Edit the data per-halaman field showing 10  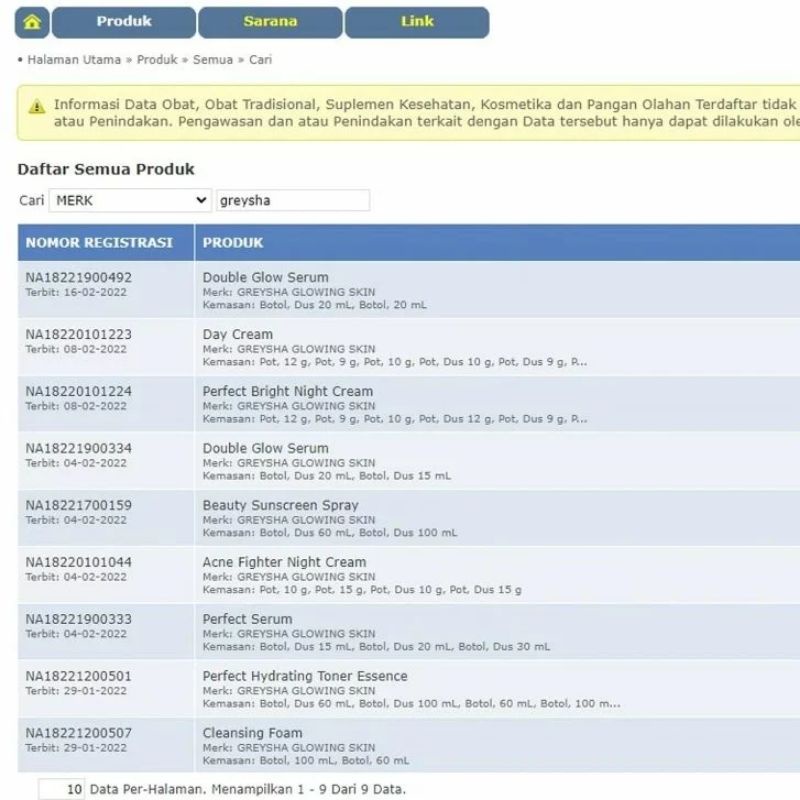pos(62,789)
